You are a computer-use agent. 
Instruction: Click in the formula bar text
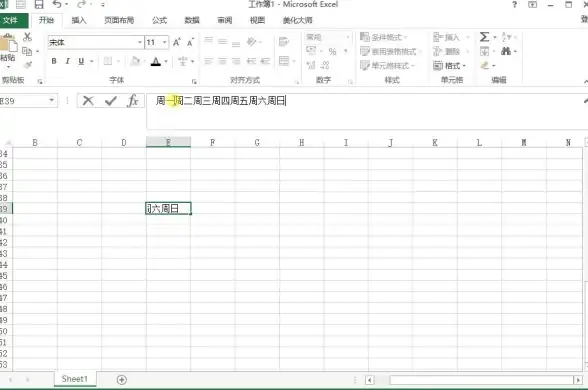221,100
